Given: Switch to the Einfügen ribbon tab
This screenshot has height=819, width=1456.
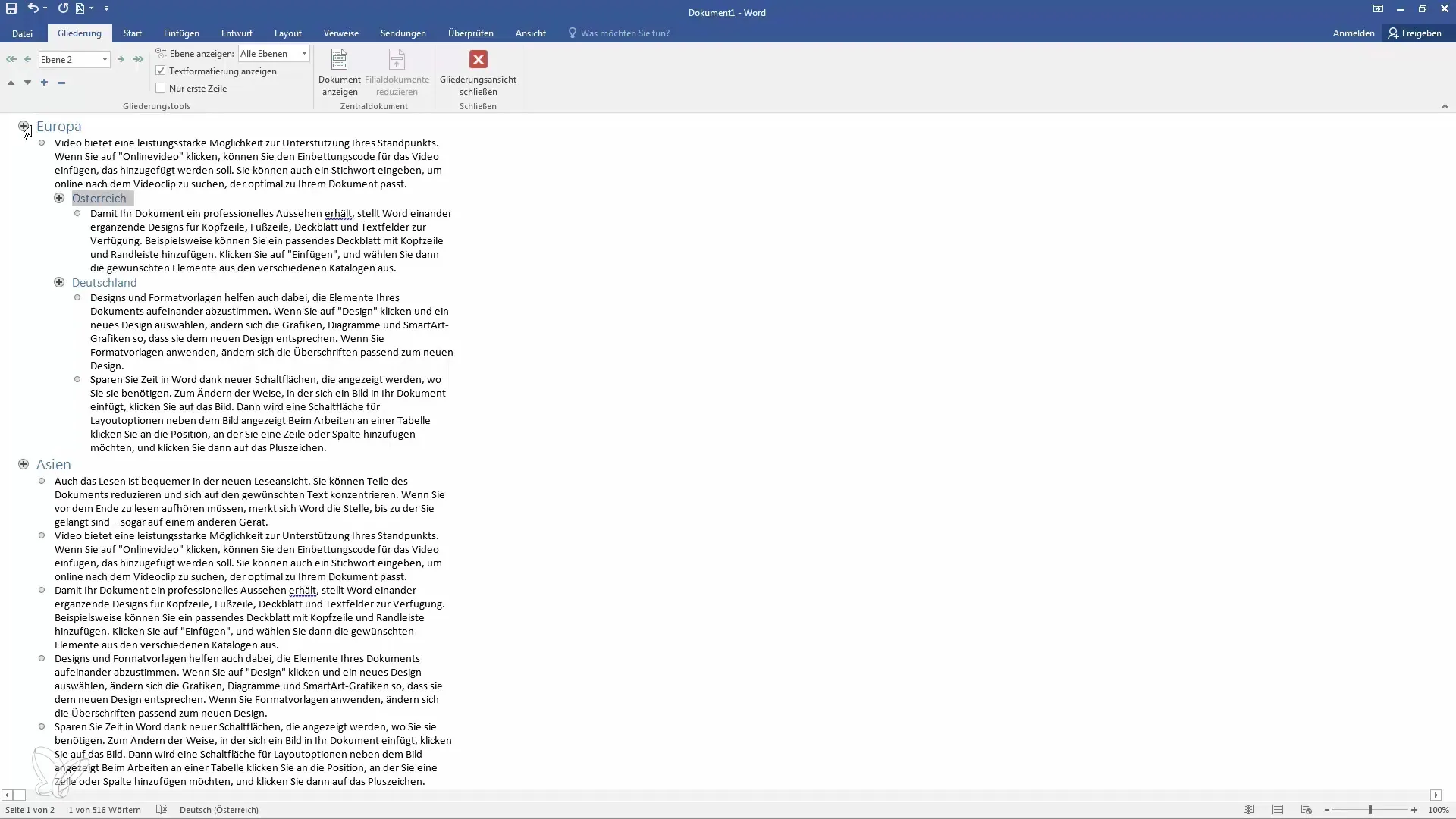Looking at the screenshot, I should click(x=181, y=33).
